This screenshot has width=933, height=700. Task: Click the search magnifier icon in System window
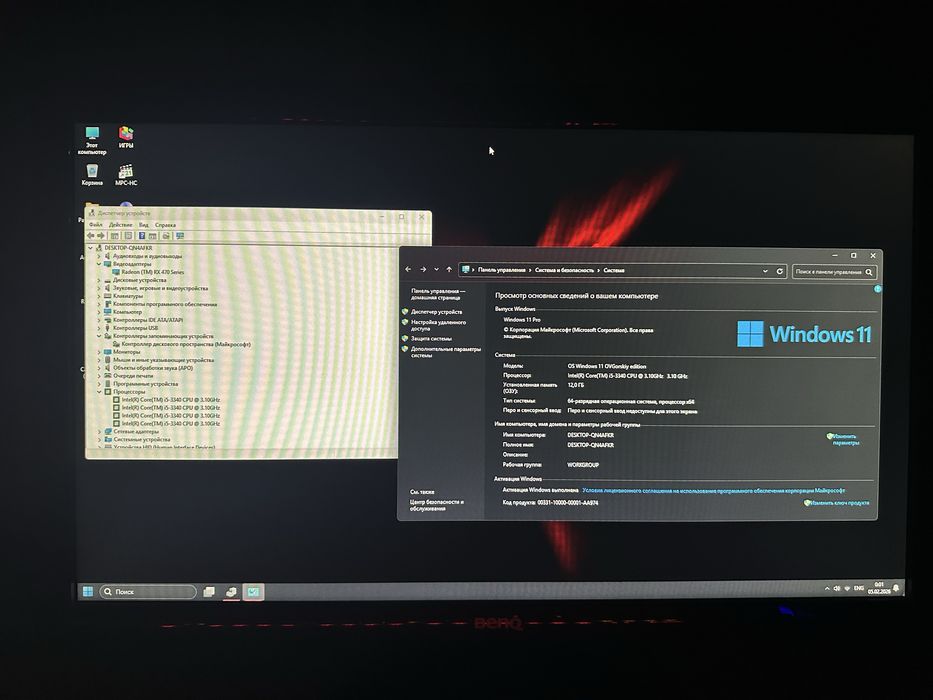click(x=869, y=272)
